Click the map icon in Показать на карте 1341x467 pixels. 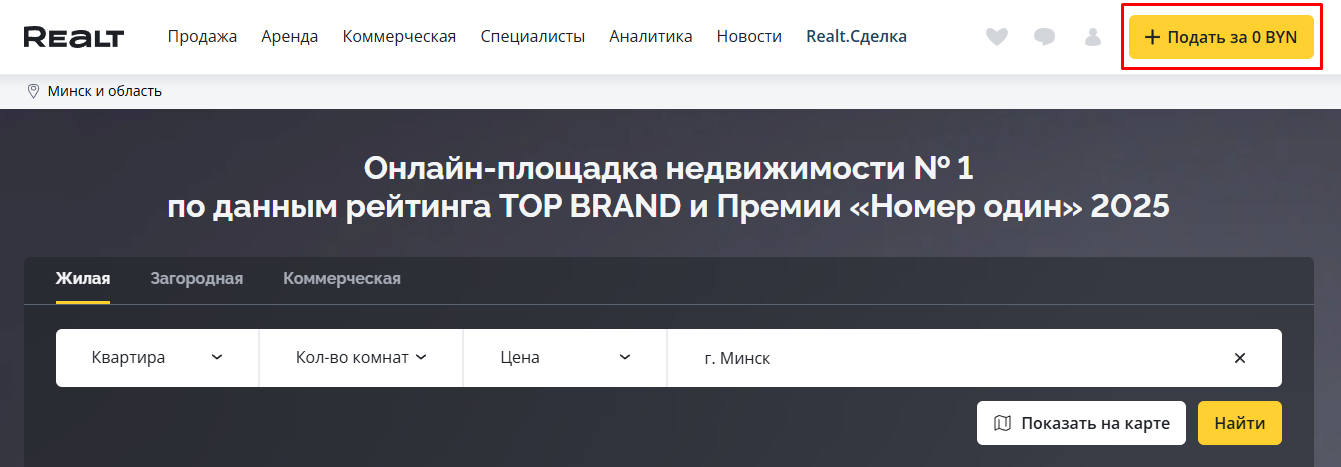[x=1002, y=423]
